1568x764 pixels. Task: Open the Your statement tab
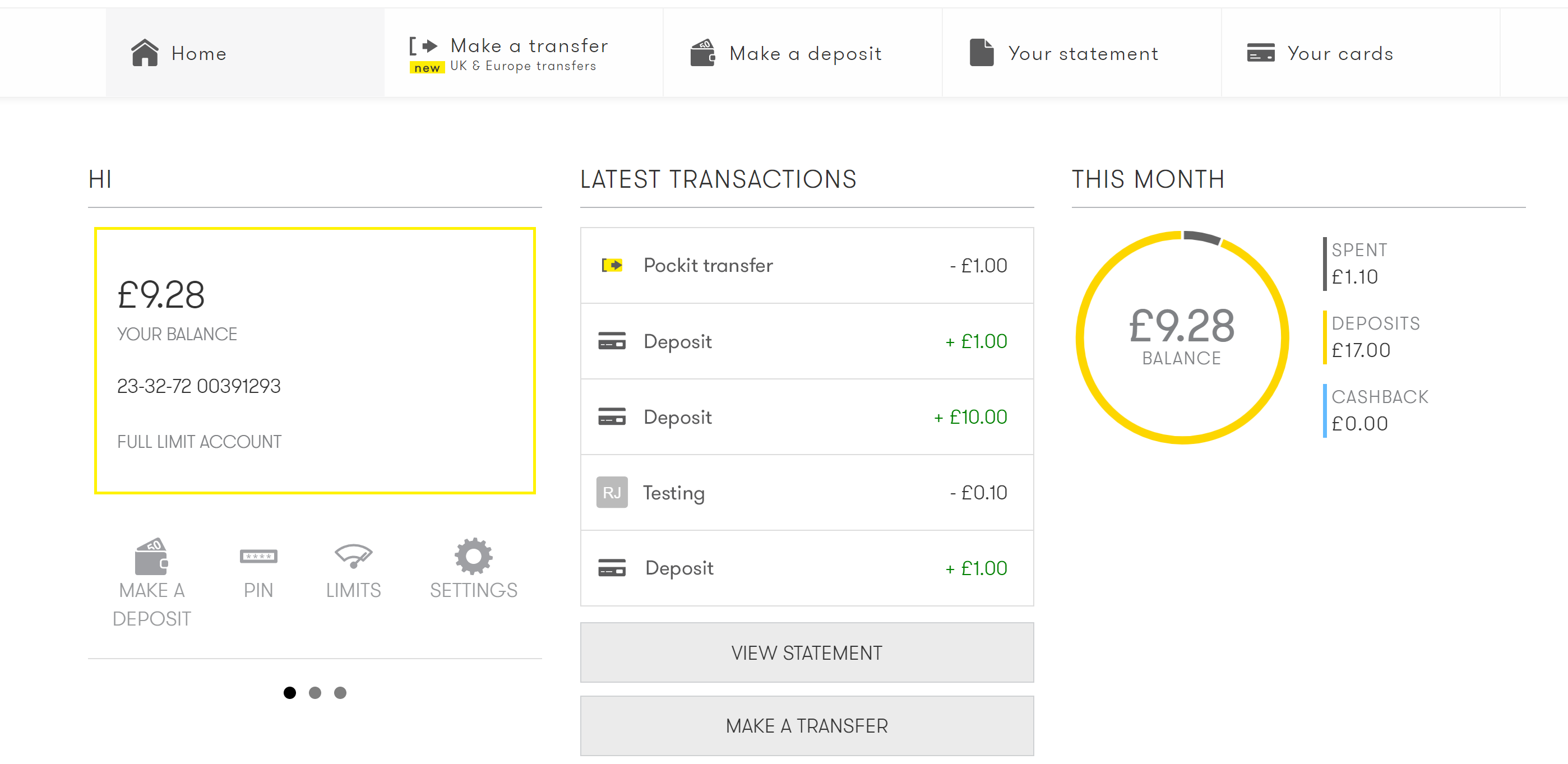(x=1081, y=53)
